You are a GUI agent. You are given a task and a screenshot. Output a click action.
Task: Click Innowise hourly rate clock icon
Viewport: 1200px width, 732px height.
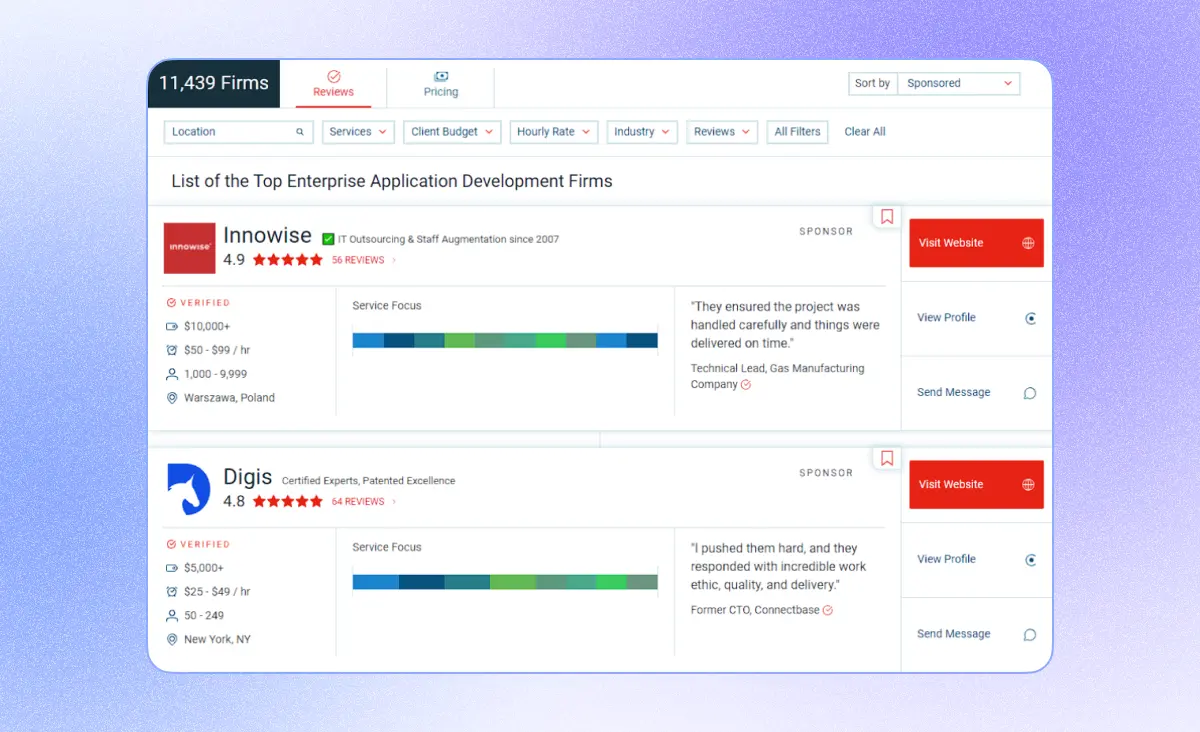(172, 350)
